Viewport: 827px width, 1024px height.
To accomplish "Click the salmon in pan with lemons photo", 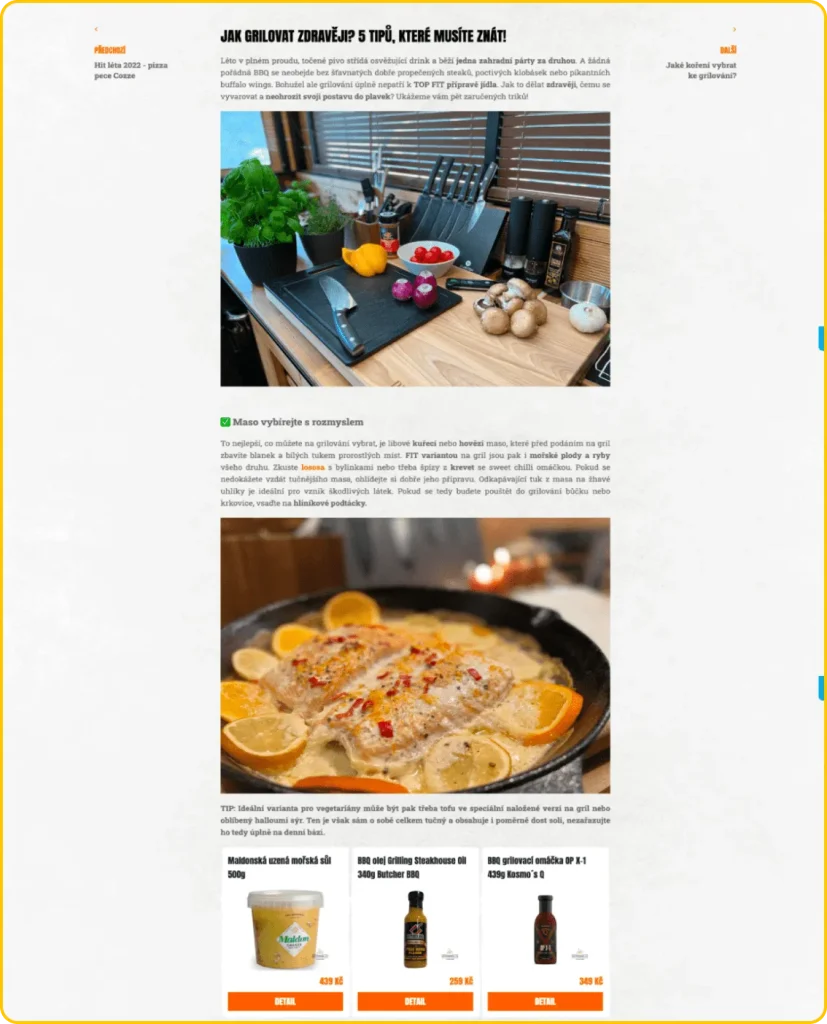I will [x=415, y=656].
